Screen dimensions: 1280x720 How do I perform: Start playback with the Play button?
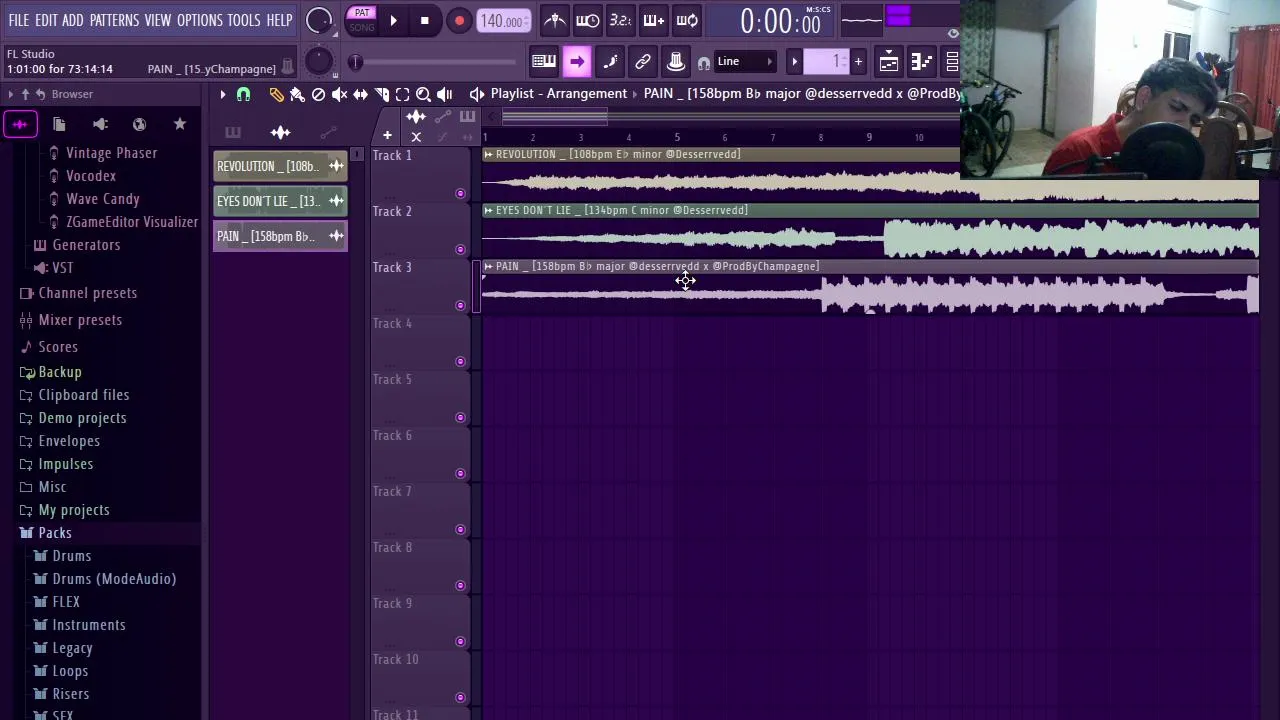(x=393, y=20)
